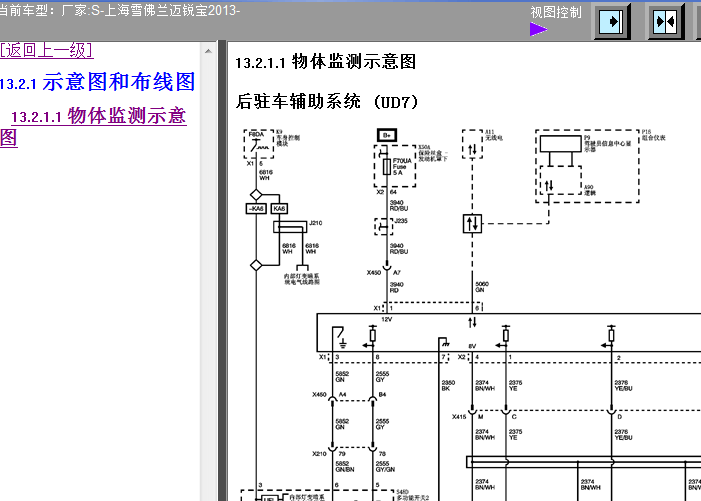Click the purple arrow under 视图控制
This screenshot has height=501, width=701.
(x=538, y=30)
